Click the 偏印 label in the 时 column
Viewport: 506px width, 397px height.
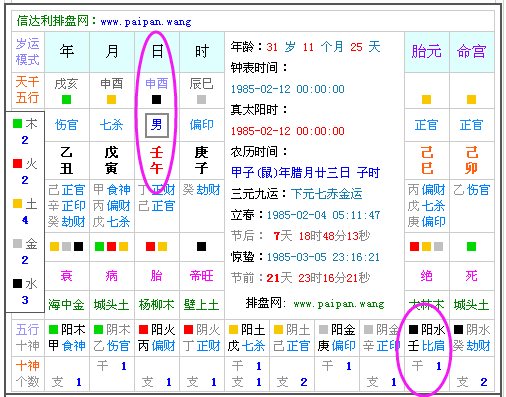202,125
